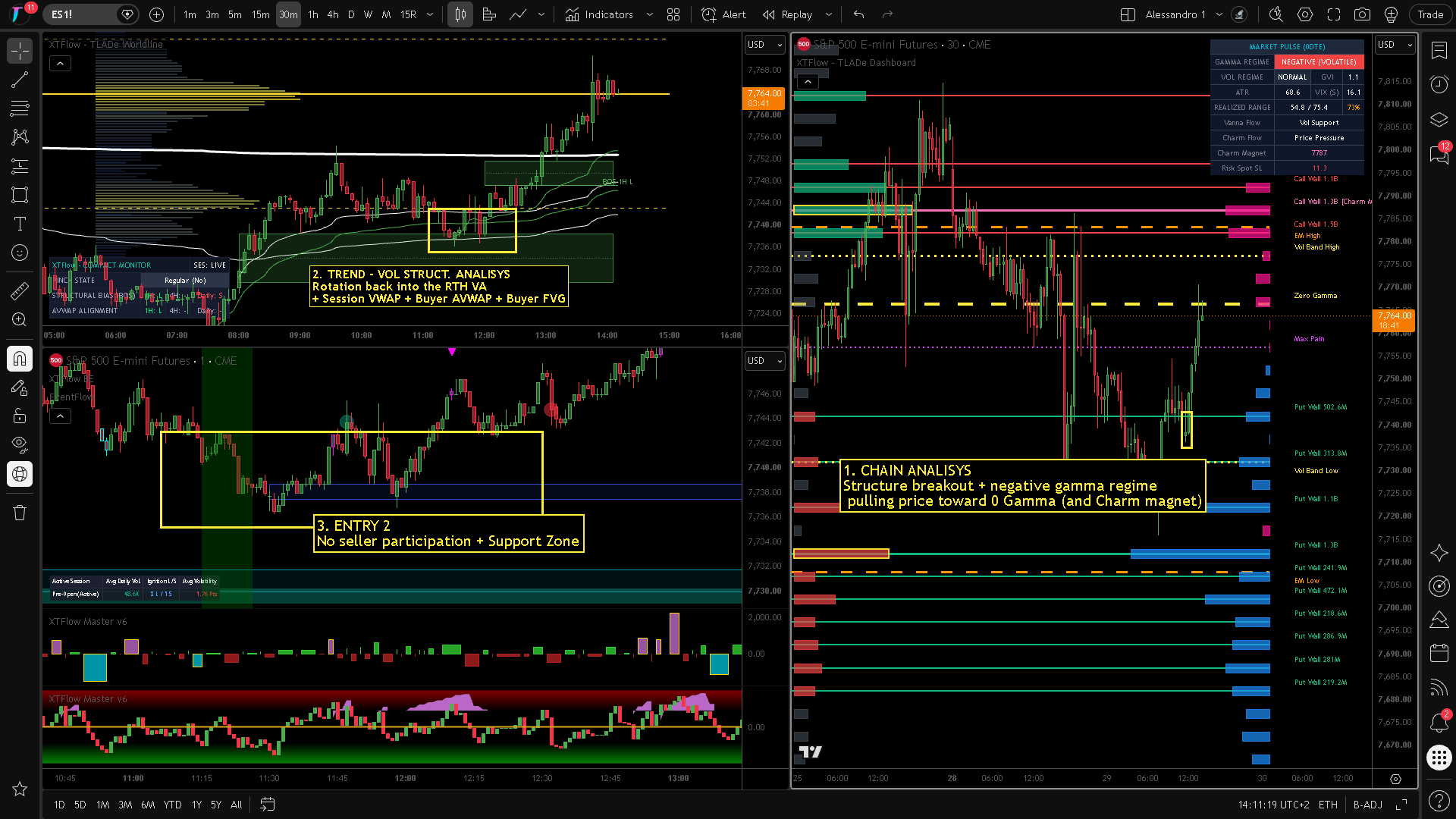Open USD currency dropdown on the top-left worldline chart
This screenshot has height=819, width=1456.
pyautogui.click(x=764, y=45)
